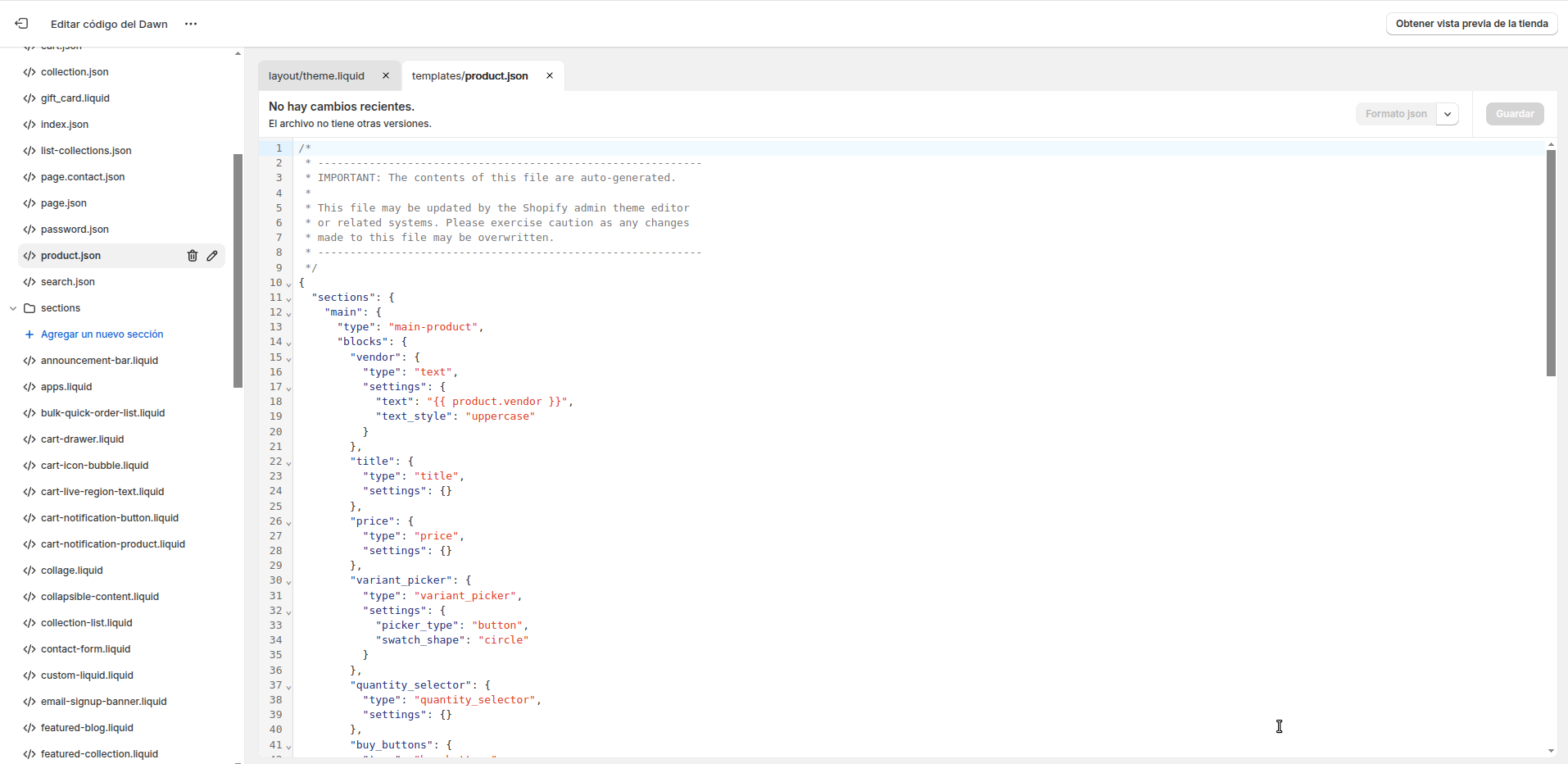
Task: Open the three-dot more actions menu
Action: [191, 24]
